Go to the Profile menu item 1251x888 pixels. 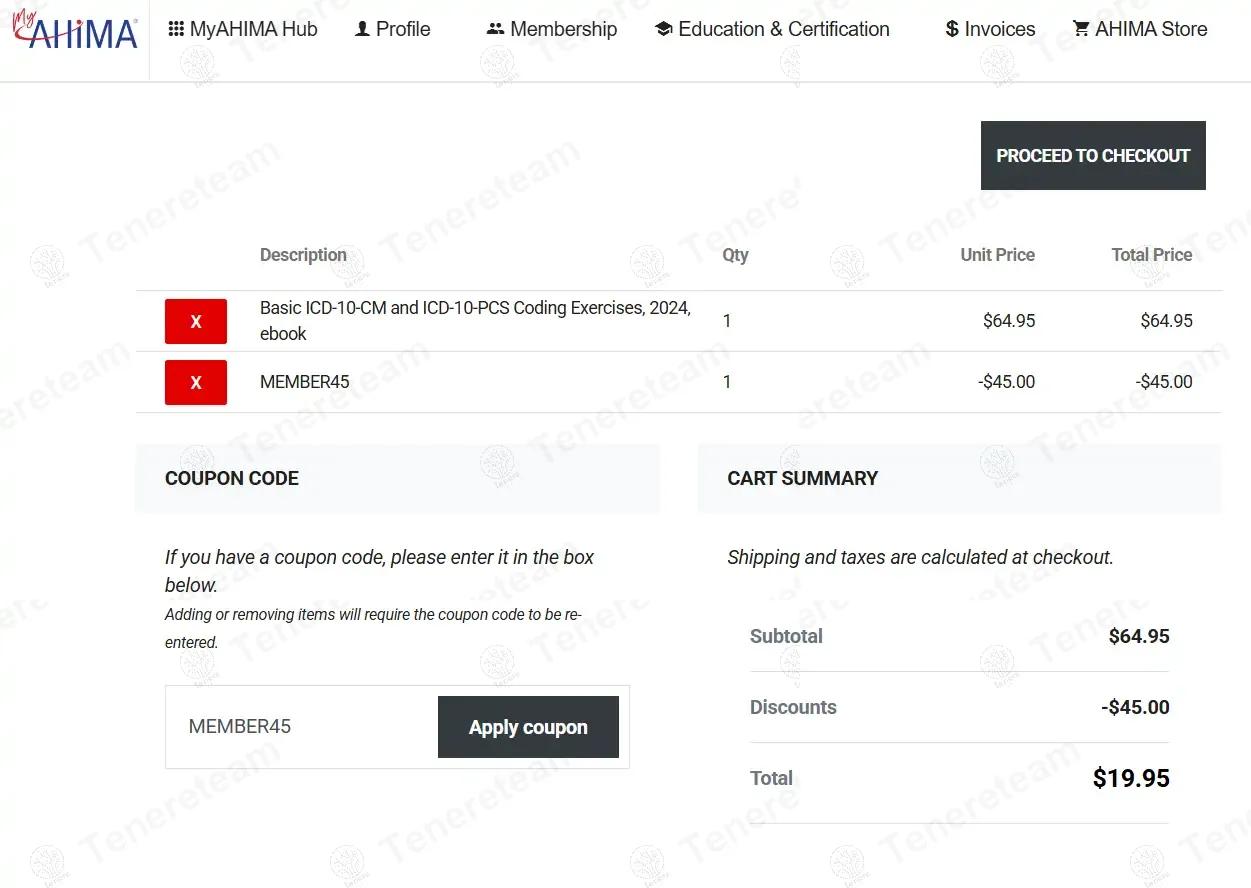[403, 30]
